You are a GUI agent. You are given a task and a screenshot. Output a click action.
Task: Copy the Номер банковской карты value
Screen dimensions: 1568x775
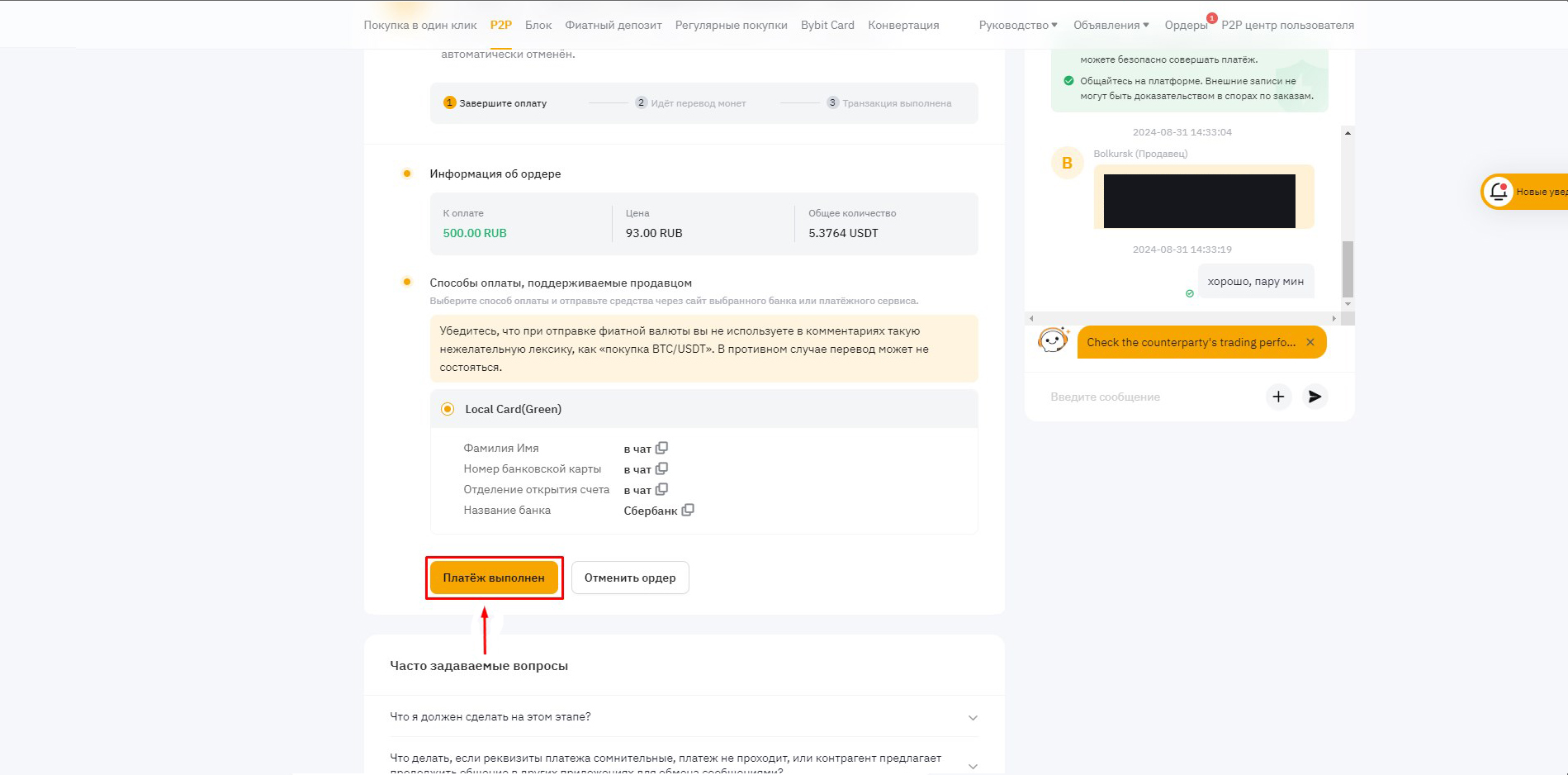[x=661, y=468]
